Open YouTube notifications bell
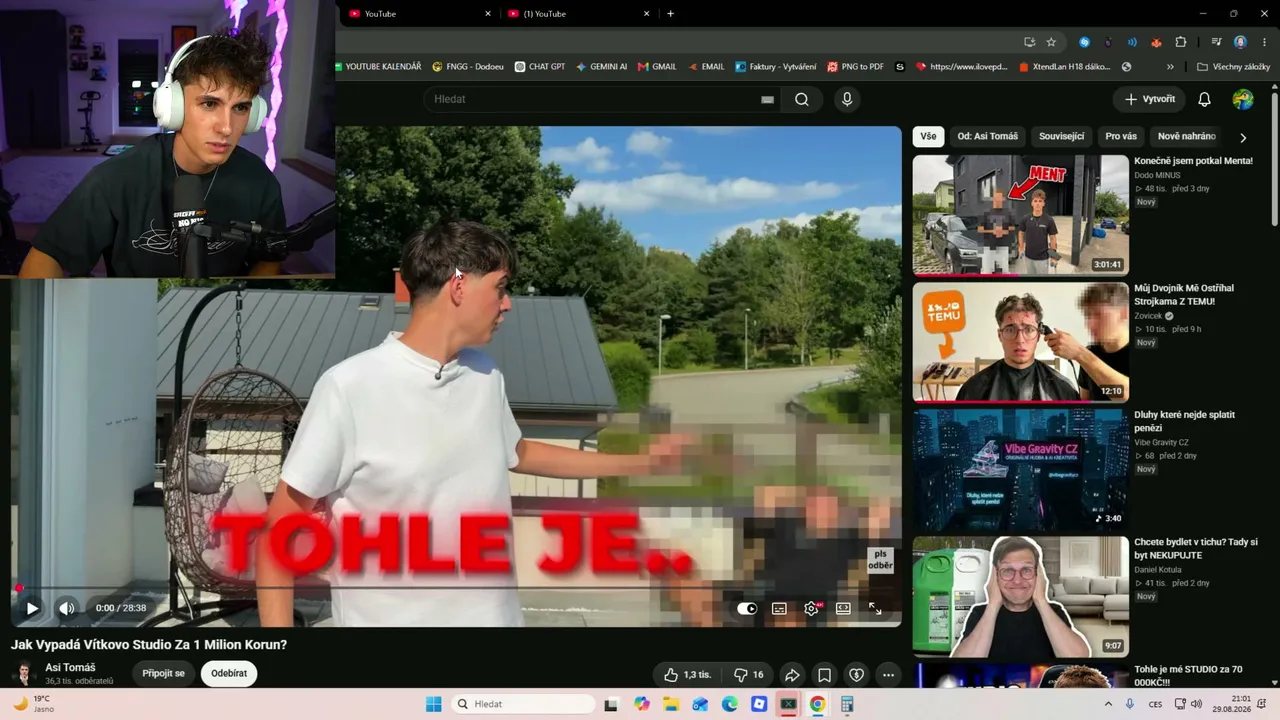 [x=1205, y=99]
